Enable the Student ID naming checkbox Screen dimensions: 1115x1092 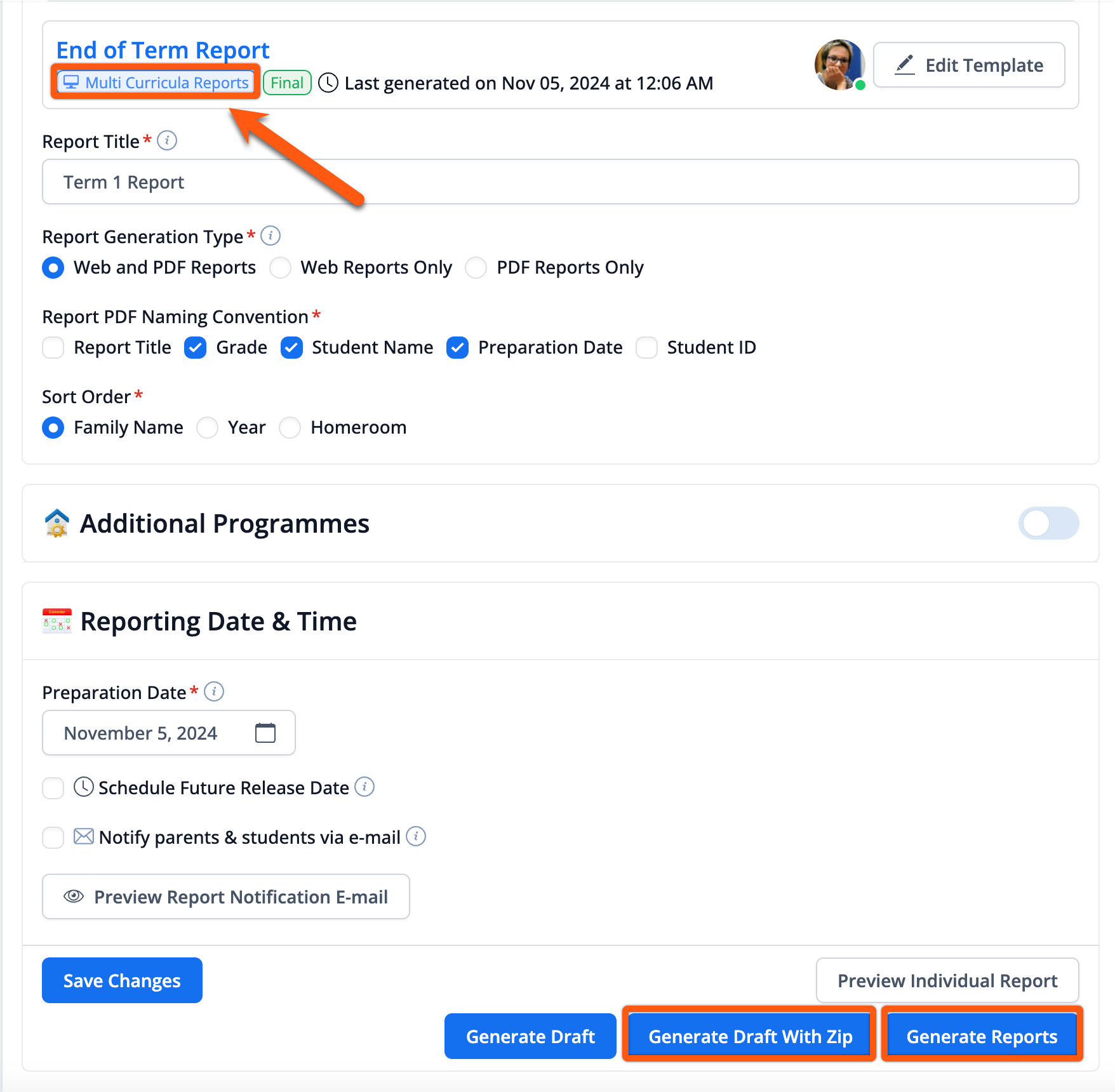(x=646, y=347)
